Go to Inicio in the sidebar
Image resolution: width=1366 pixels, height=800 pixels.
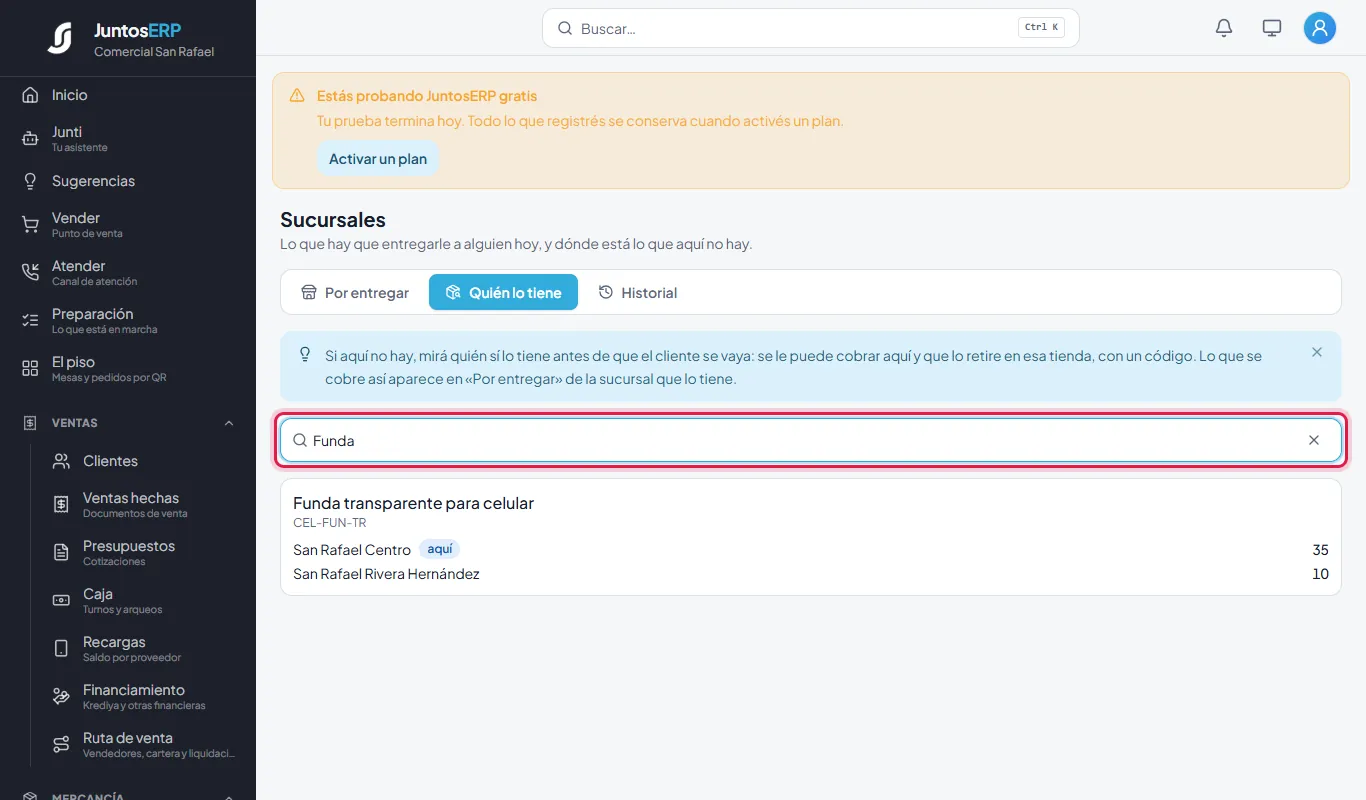128,95
